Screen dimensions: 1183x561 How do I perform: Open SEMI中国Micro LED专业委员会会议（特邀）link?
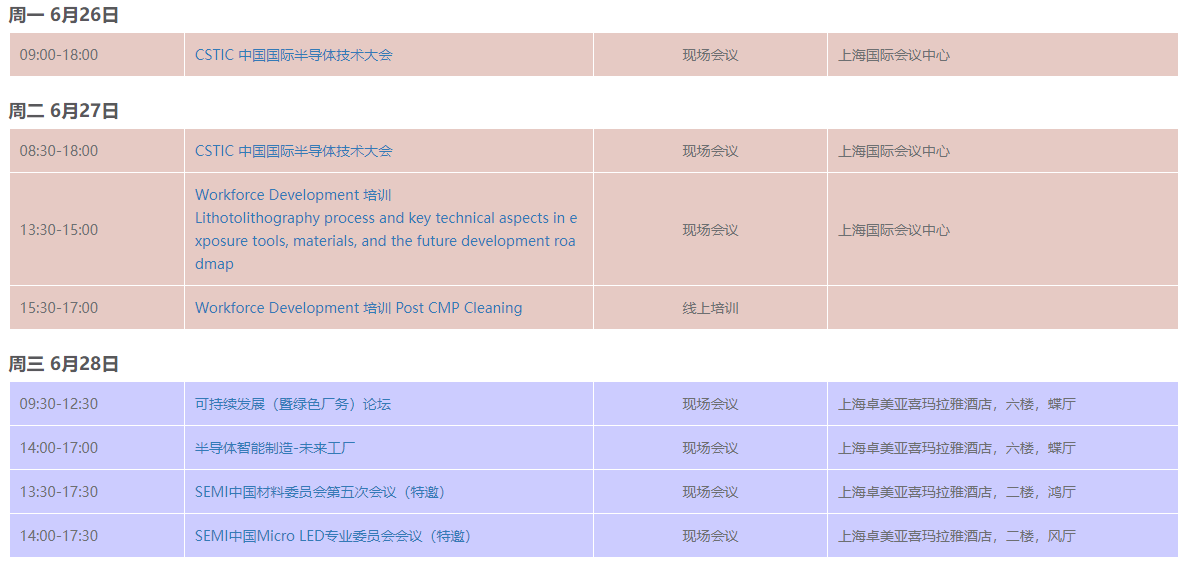[333, 536]
